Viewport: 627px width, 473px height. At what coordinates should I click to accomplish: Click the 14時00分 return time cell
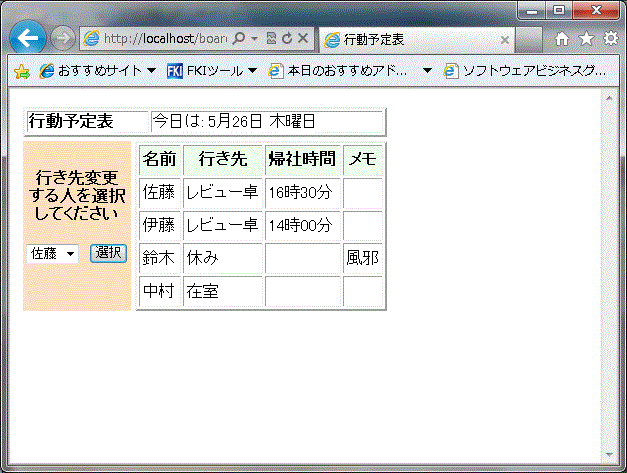coord(302,226)
